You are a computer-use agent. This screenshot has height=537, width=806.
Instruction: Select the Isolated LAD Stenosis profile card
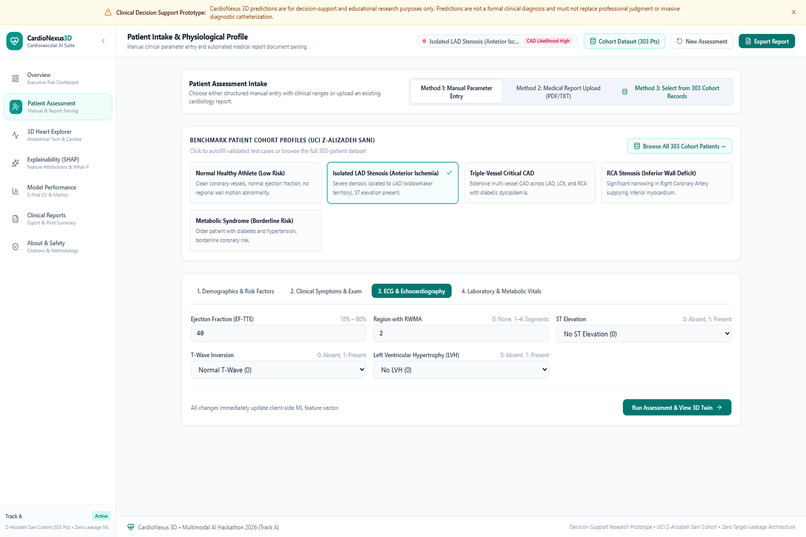[393, 183]
